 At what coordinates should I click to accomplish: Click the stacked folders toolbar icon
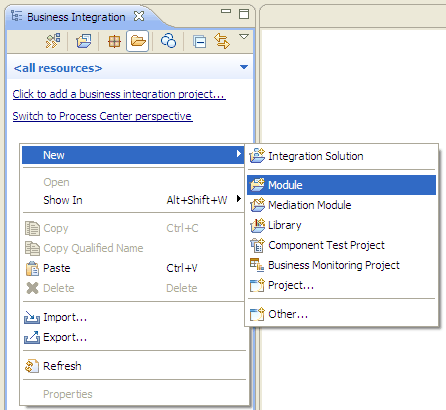coord(83,42)
